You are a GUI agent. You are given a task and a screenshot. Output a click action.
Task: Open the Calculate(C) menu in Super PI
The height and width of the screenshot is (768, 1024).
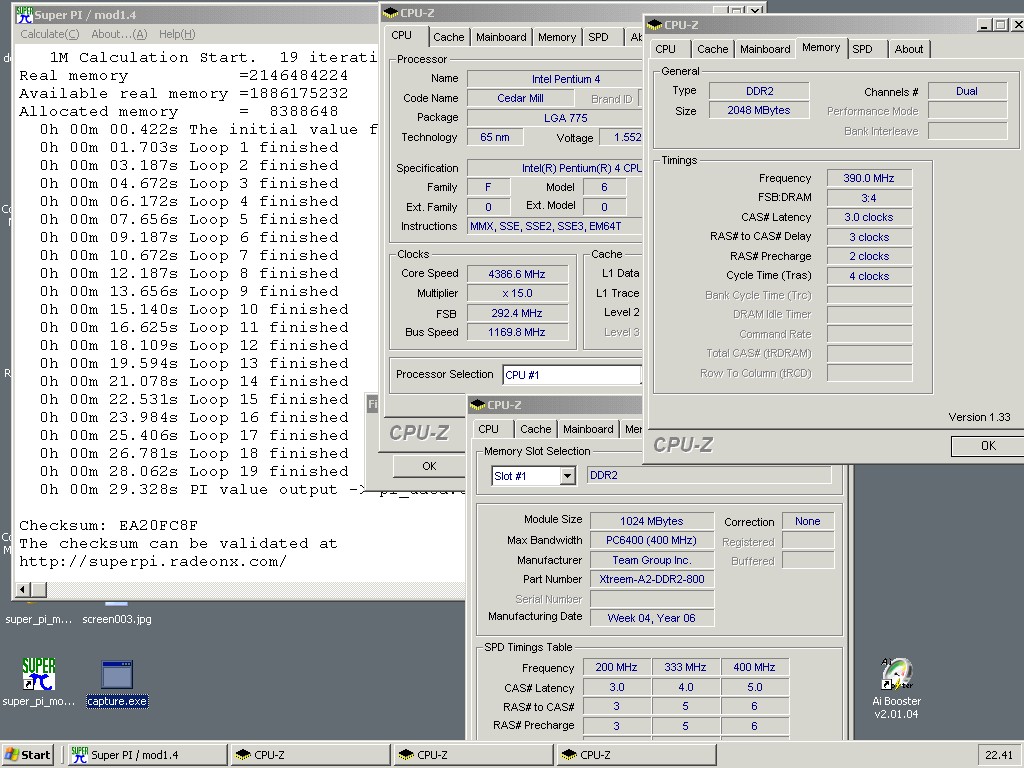pos(50,34)
